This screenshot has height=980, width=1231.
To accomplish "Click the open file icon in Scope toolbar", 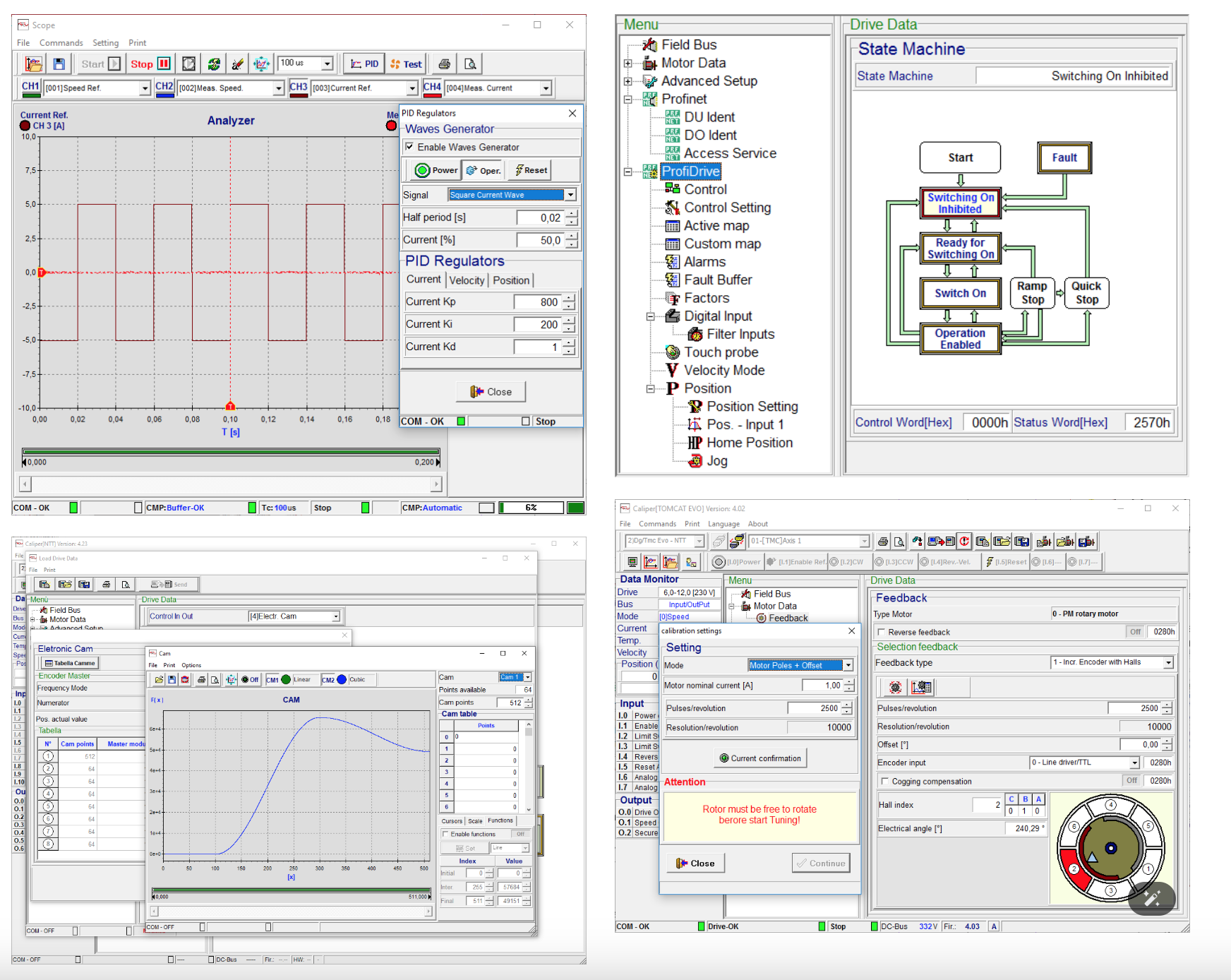I will coord(33,64).
